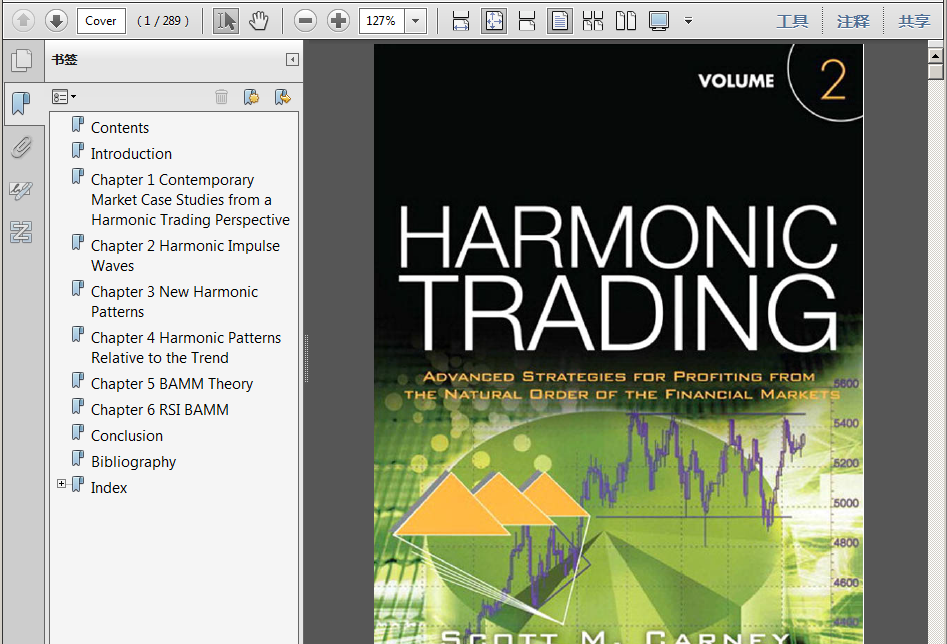The height and width of the screenshot is (644, 947).
Task: Click the Contents bookmark ribbon icon
Action: tap(78, 124)
